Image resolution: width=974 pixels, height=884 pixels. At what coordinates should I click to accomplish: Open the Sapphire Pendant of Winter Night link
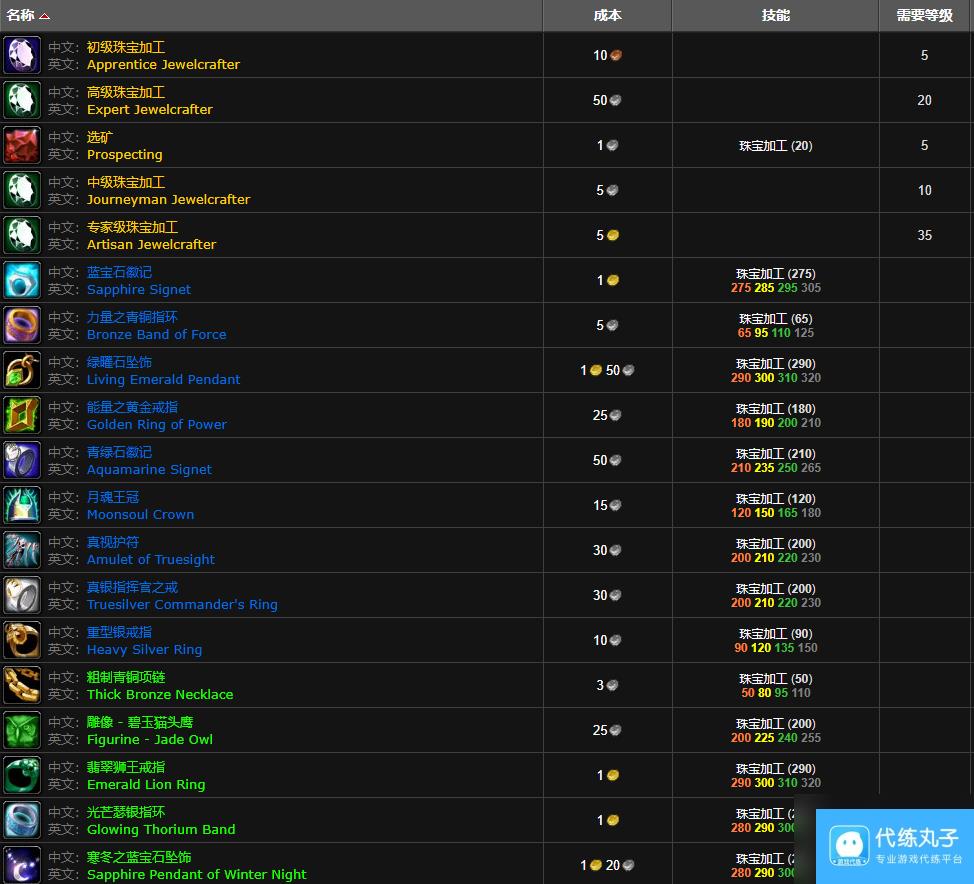tap(196, 875)
